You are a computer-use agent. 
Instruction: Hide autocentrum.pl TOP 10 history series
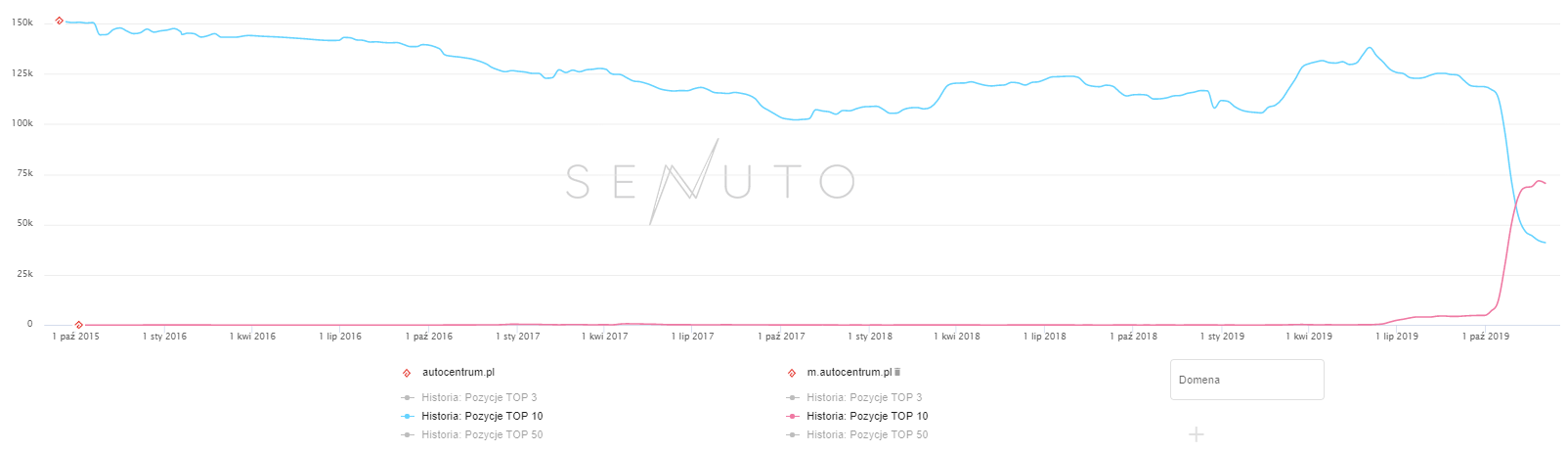coord(482,416)
